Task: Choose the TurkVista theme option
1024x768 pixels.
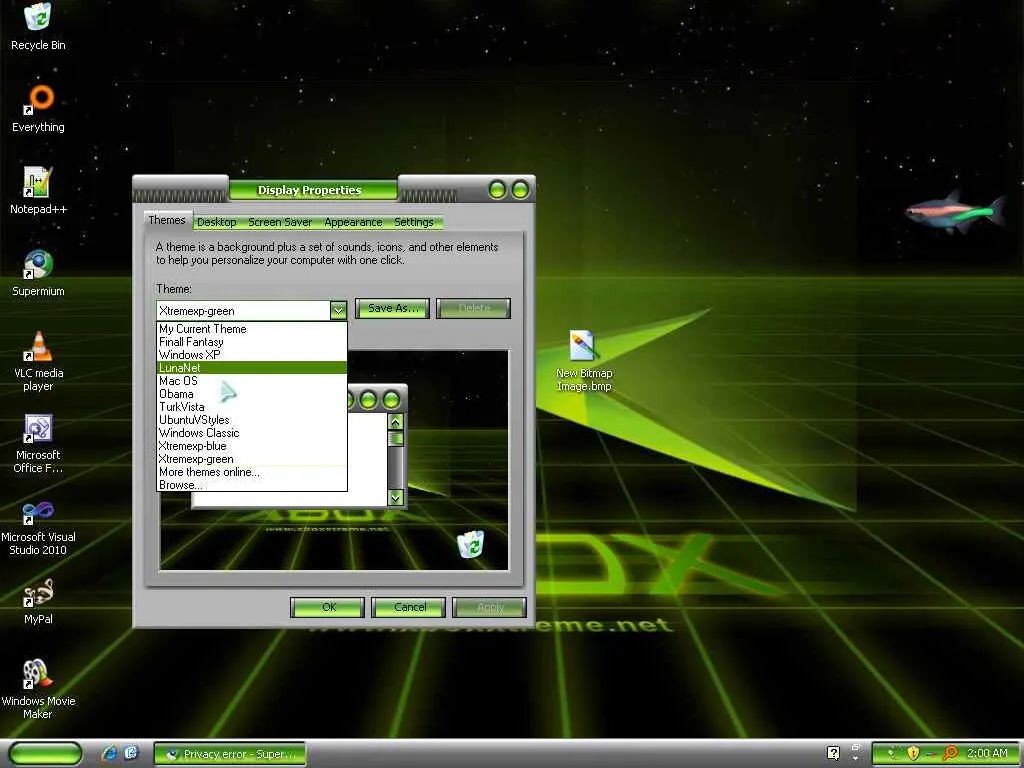Action: 251,407
